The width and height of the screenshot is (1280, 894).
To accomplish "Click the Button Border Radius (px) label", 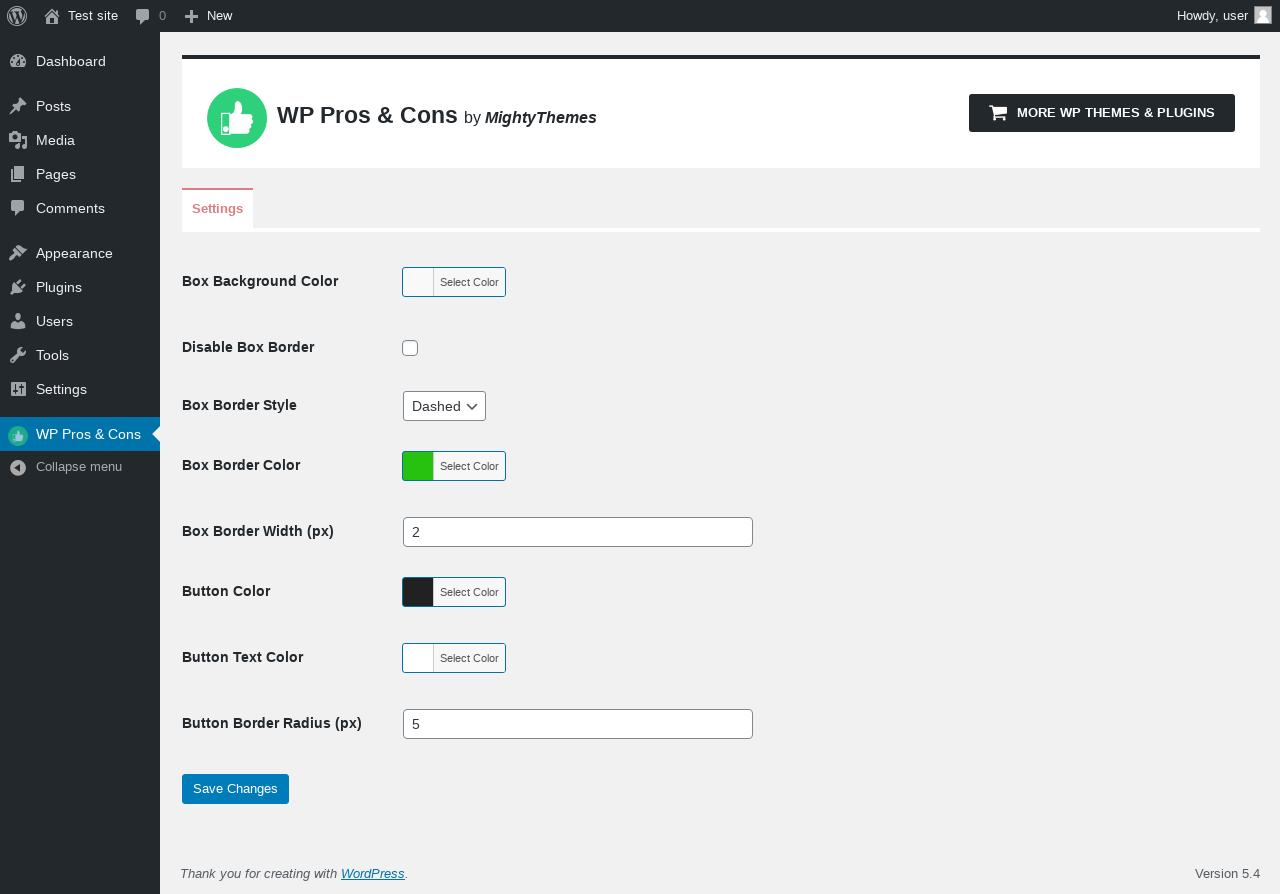I will coord(272,723).
